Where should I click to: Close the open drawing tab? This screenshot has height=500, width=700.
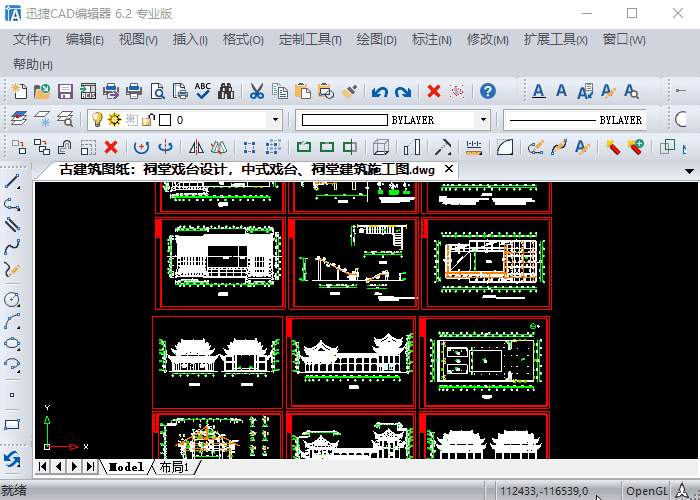(449, 169)
